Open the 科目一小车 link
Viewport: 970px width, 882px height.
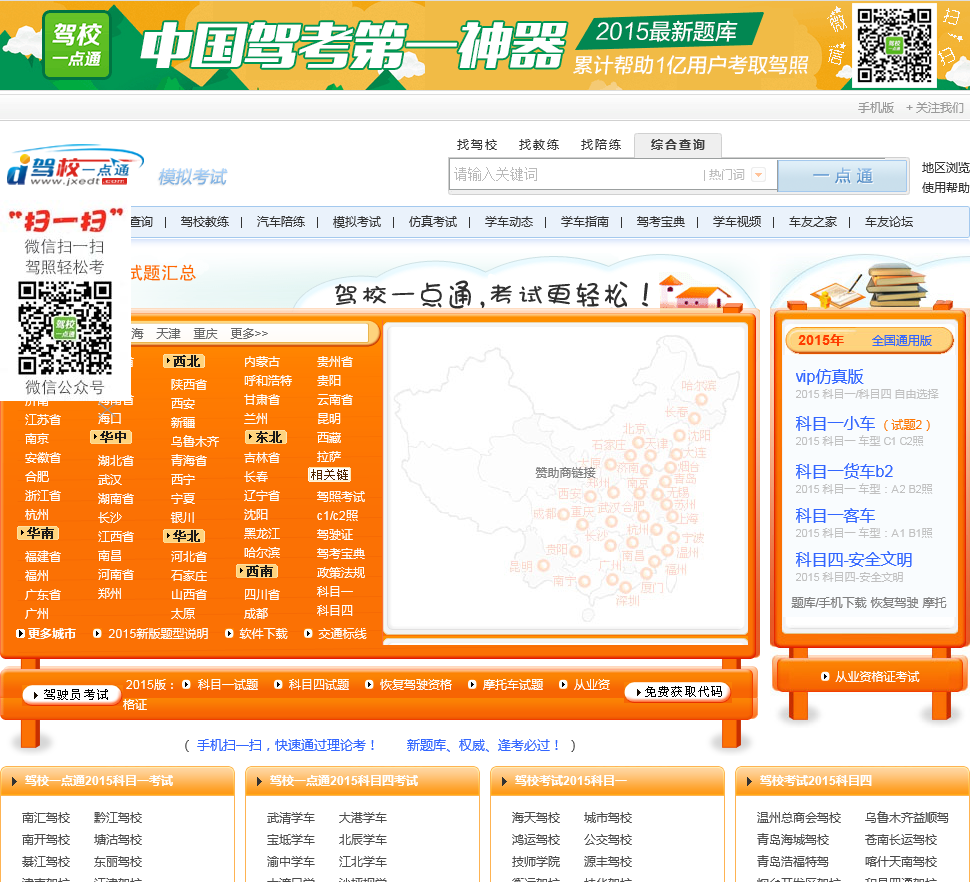[x=835, y=424]
